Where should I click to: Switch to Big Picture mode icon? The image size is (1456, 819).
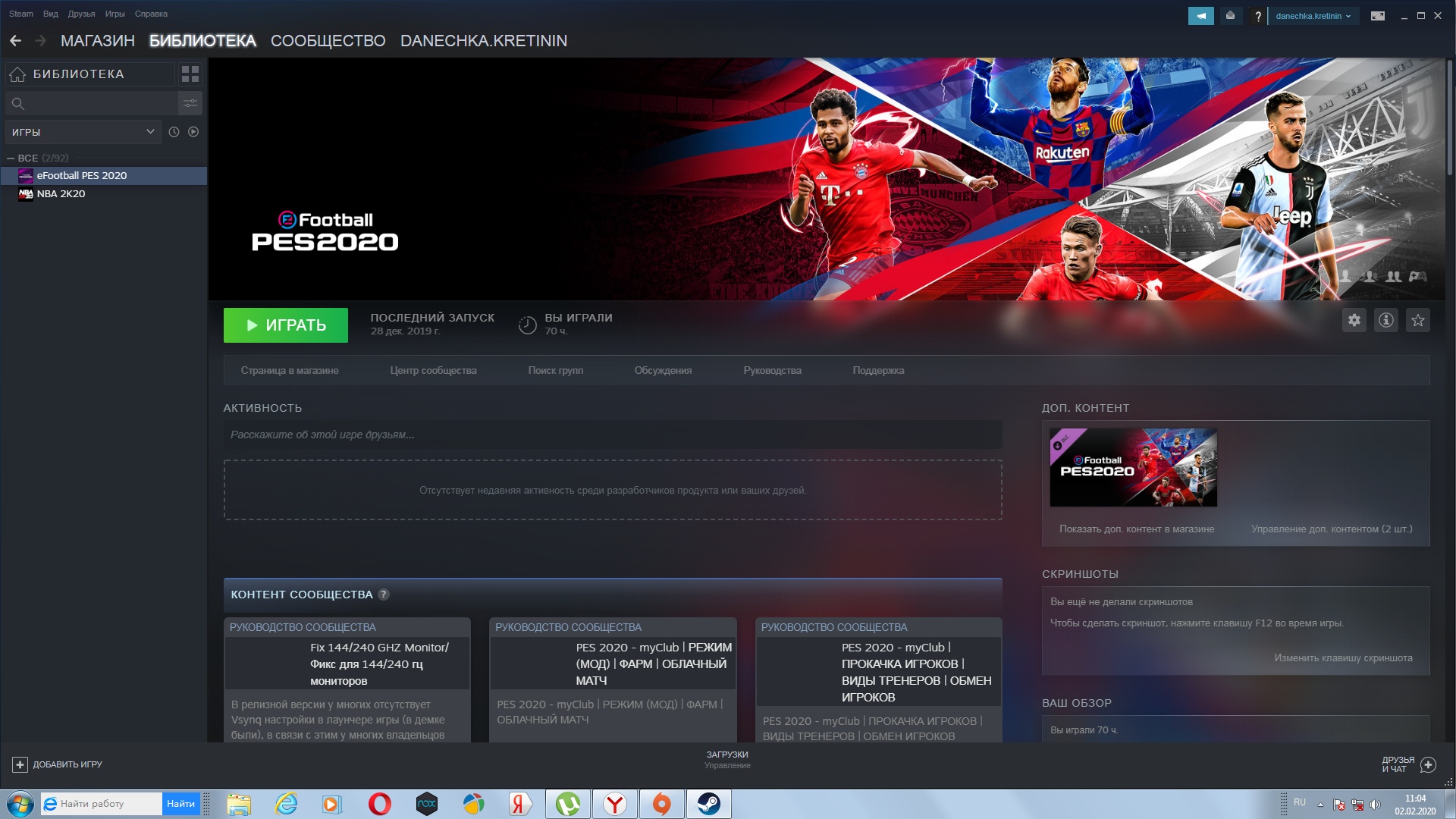(x=1378, y=16)
